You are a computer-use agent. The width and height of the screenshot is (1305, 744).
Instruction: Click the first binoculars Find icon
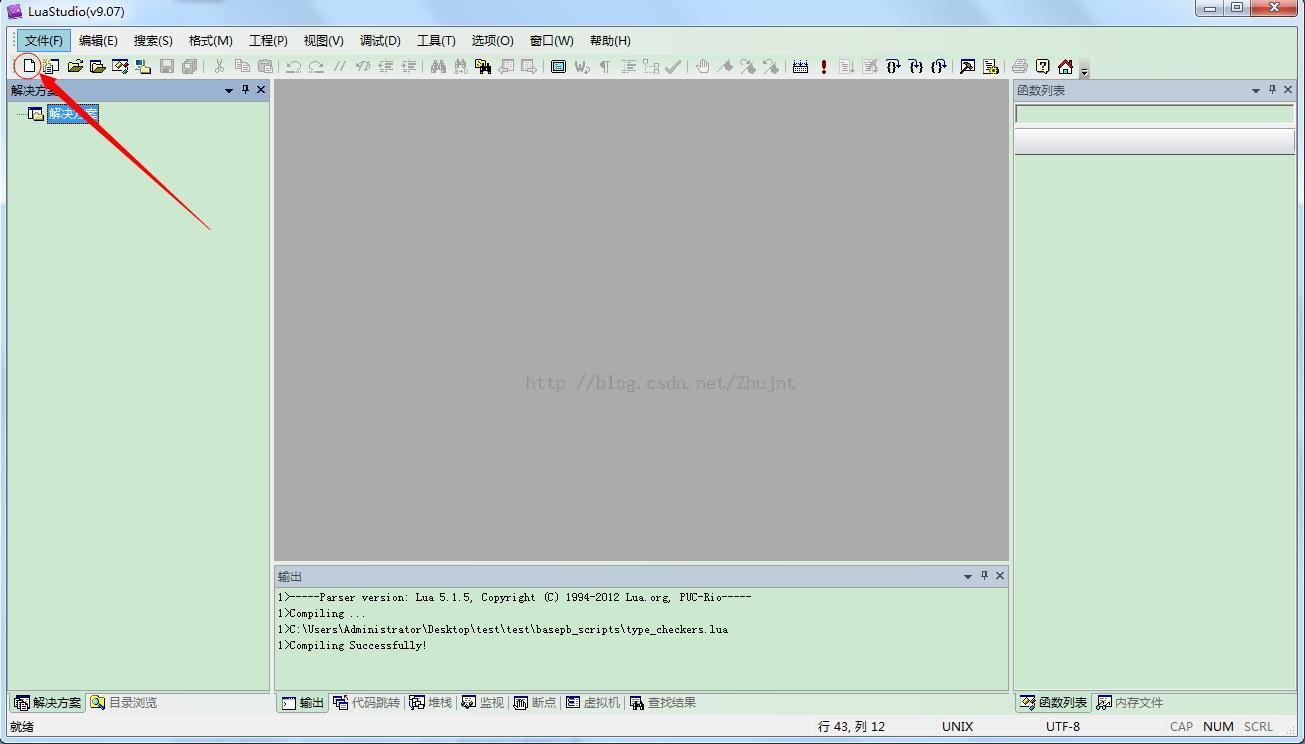click(437, 66)
